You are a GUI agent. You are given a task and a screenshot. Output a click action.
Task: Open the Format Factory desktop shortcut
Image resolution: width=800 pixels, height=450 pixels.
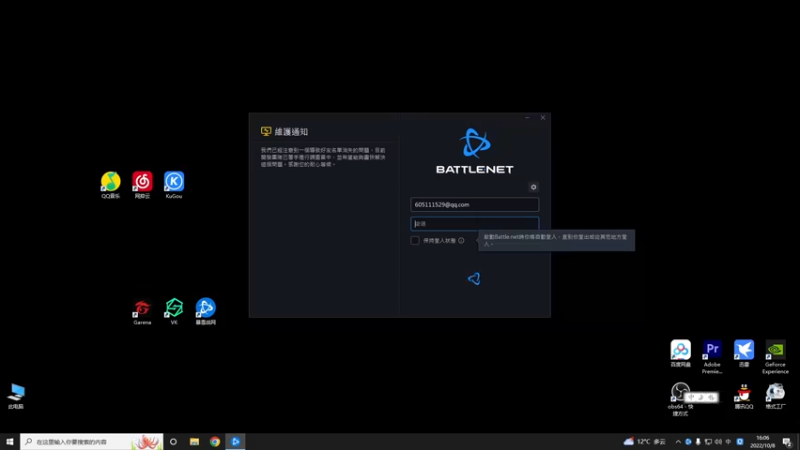click(776, 396)
